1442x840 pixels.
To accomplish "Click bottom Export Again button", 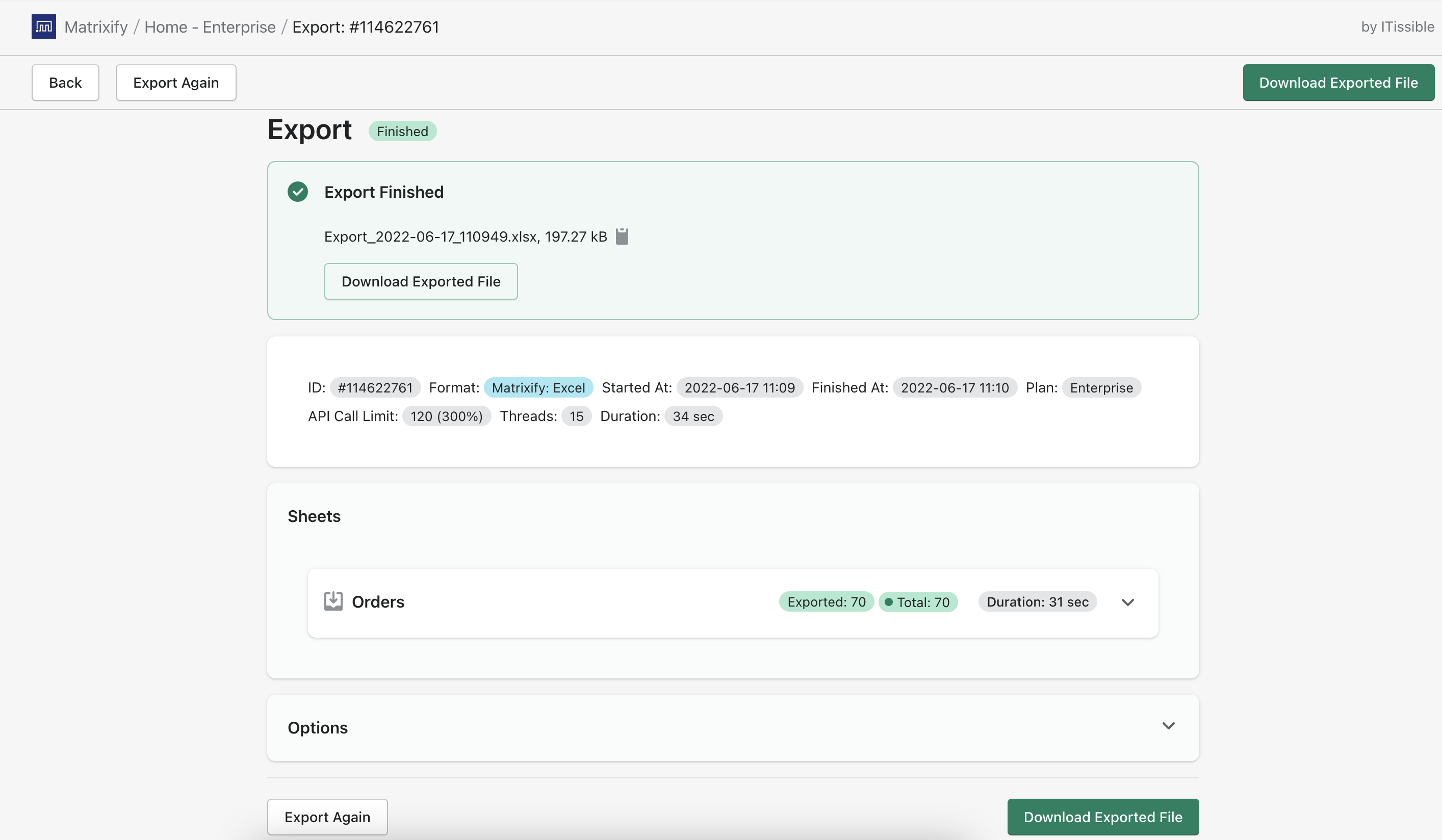I will (x=327, y=817).
